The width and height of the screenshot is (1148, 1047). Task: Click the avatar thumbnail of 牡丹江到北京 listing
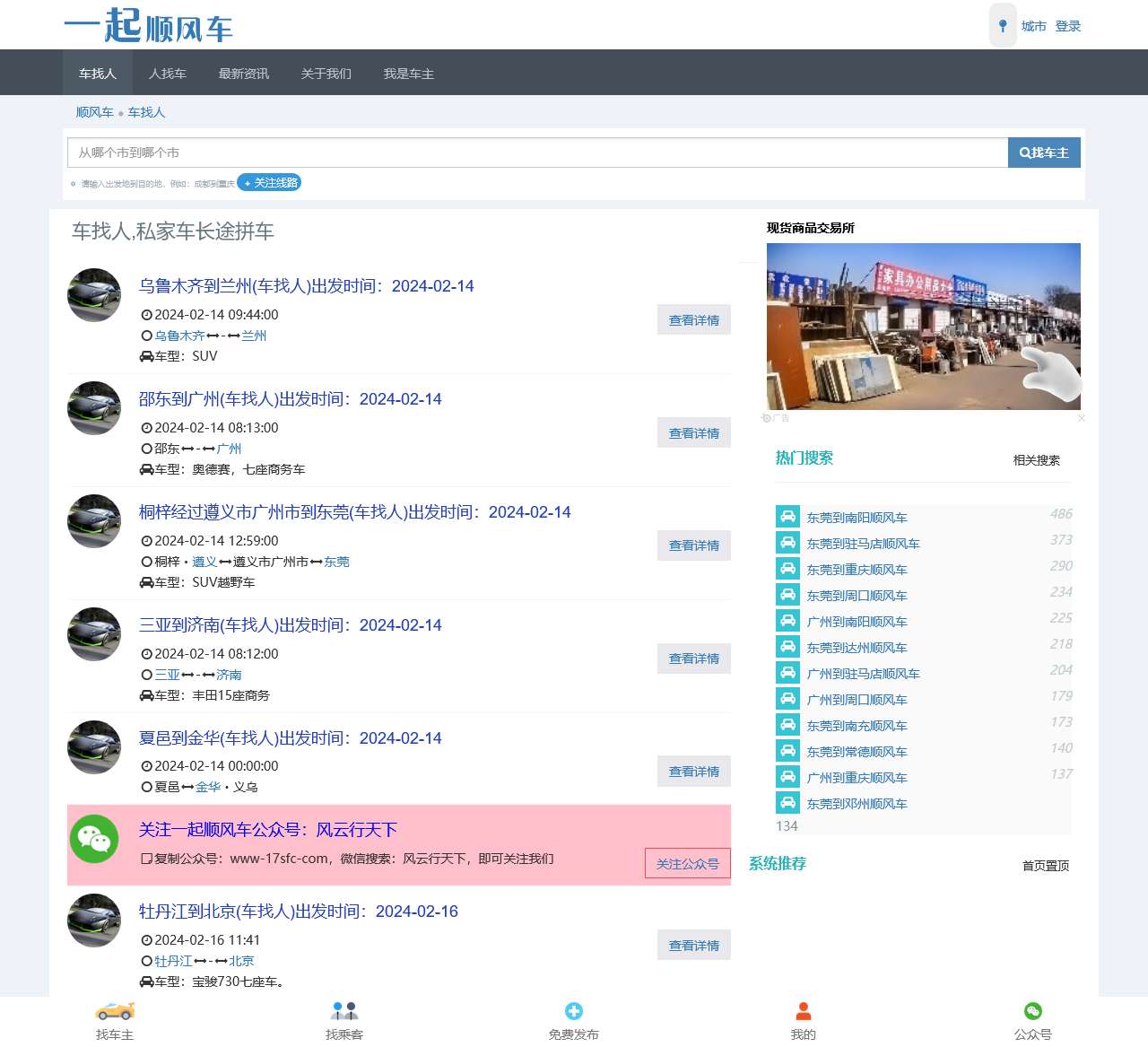pyautogui.click(x=93, y=920)
